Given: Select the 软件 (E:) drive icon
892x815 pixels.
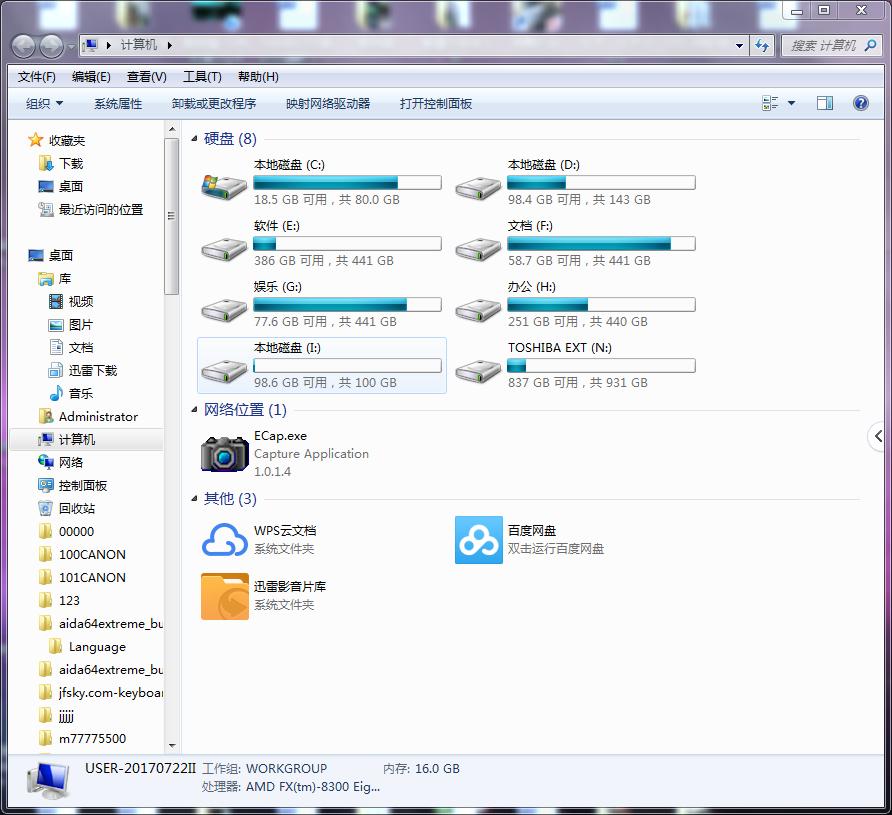Looking at the screenshot, I should (x=224, y=248).
